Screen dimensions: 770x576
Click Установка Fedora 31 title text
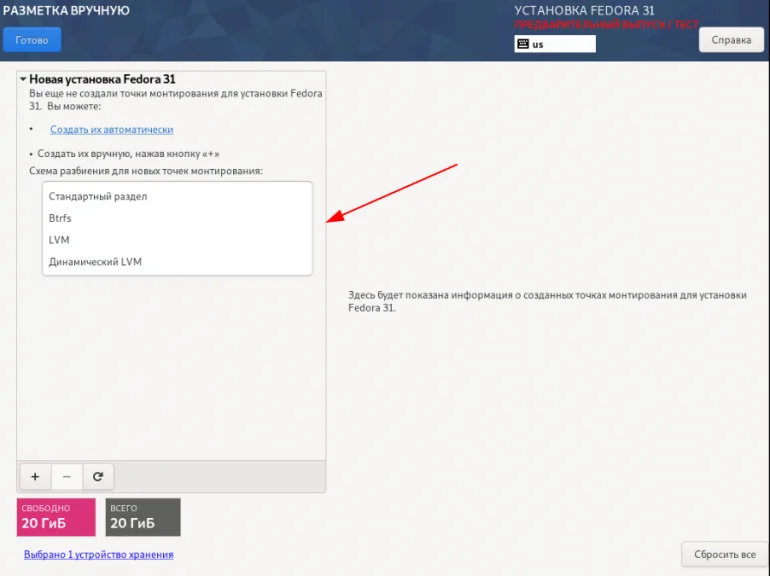coord(584,10)
